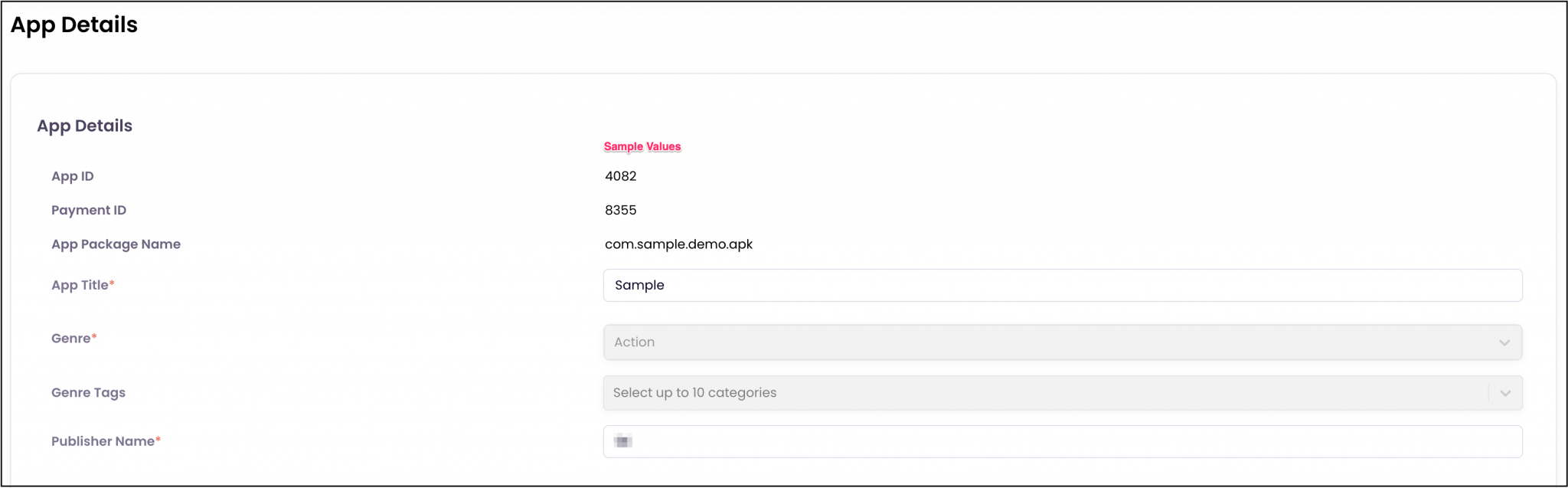Click the Genre Tags label
This screenshot has width=1568, height=488.
tap(87, 392)
